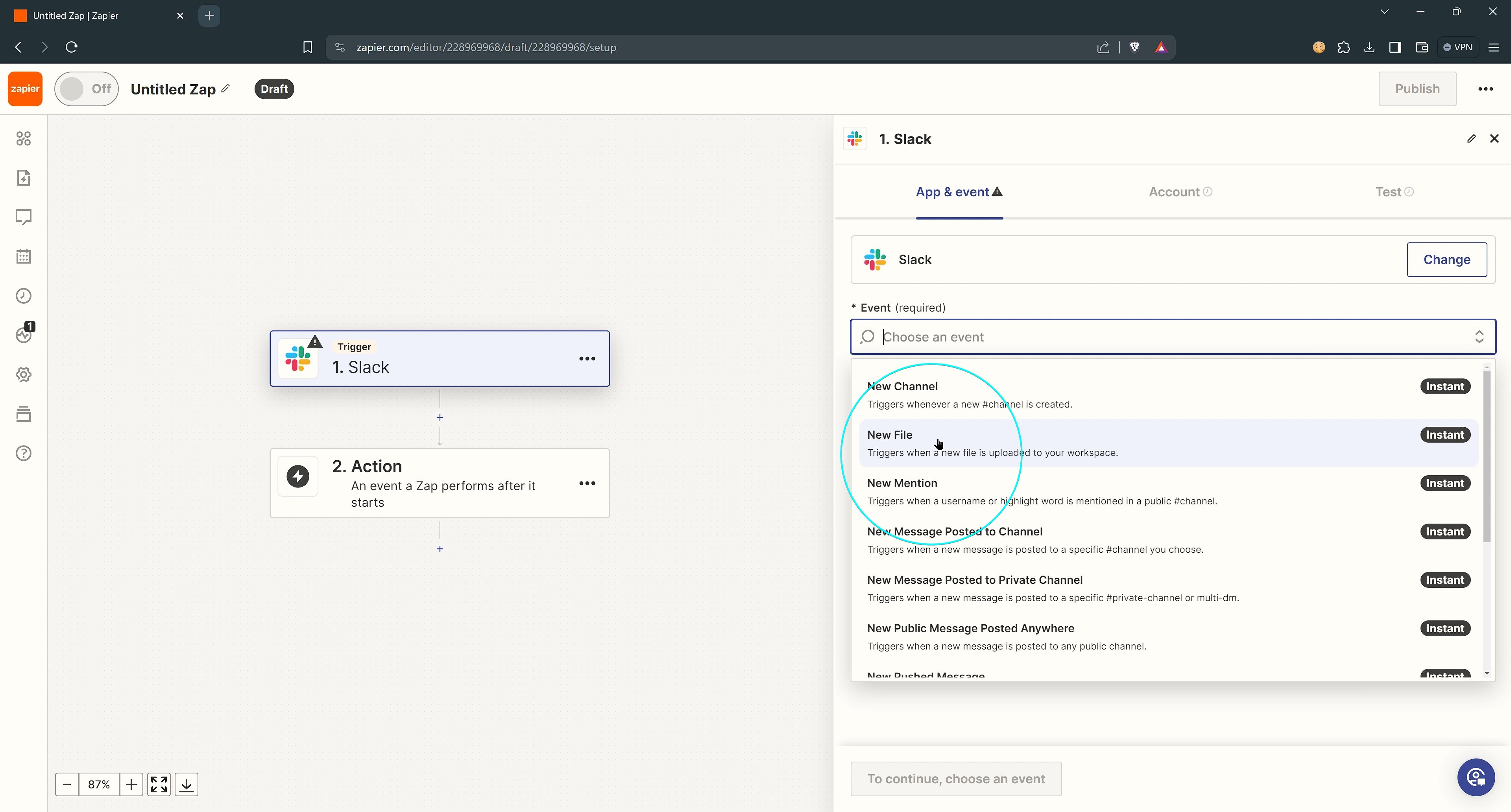Click the Draft status badge
The width and height of the screenshot is (1511, 812).
[x=274, y=89]
